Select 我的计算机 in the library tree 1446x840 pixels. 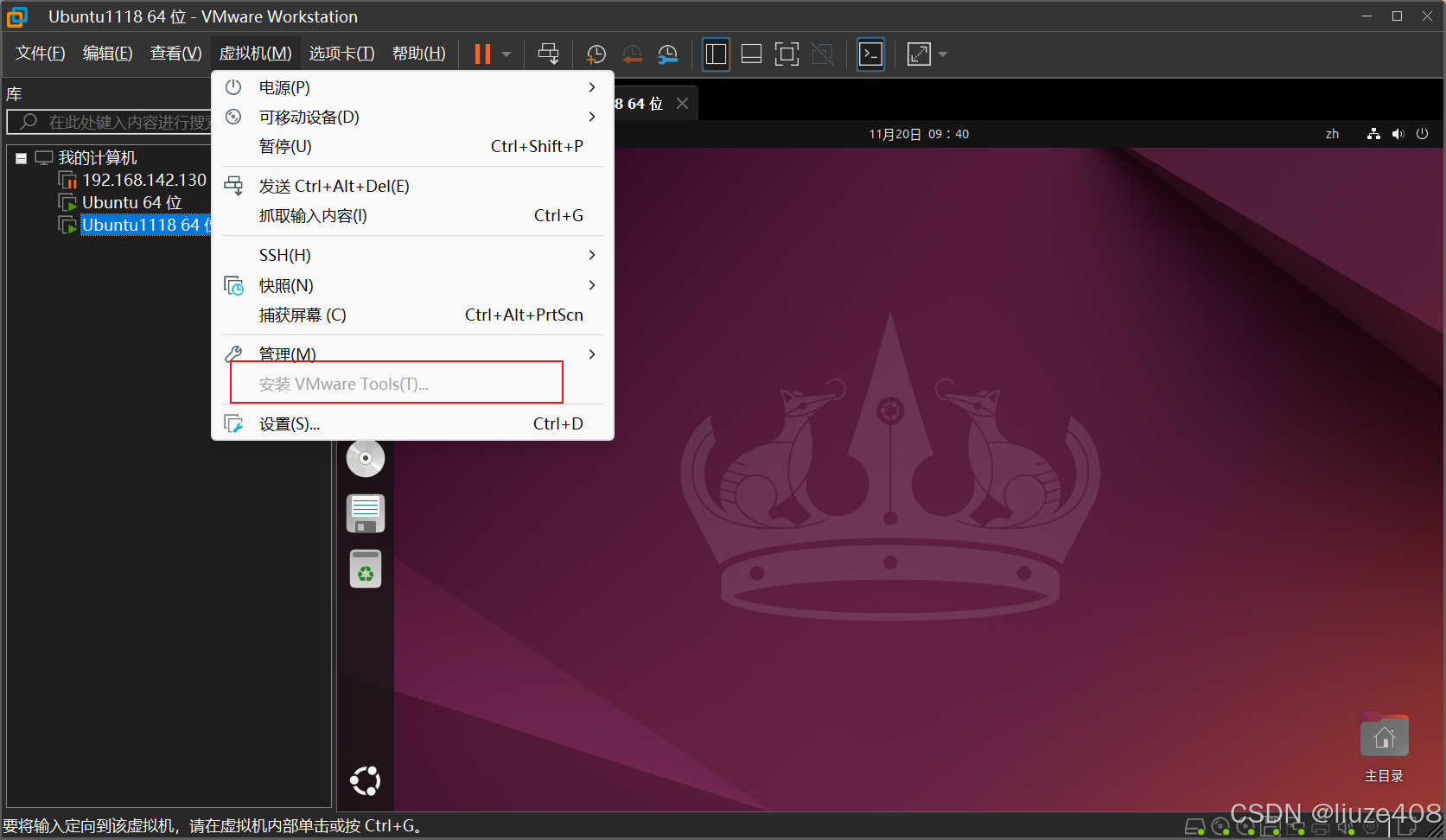97,157
